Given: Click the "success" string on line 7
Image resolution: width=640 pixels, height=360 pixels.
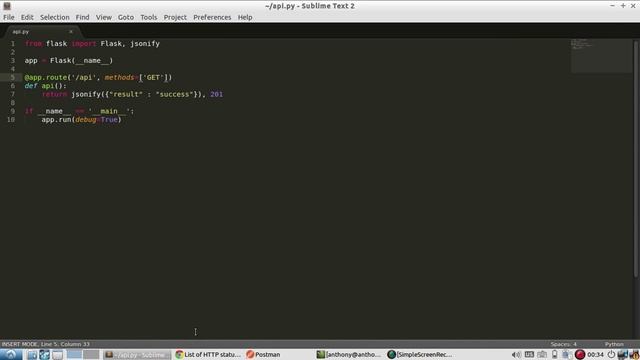Looking at the screenshot, I should pos(174,94).
